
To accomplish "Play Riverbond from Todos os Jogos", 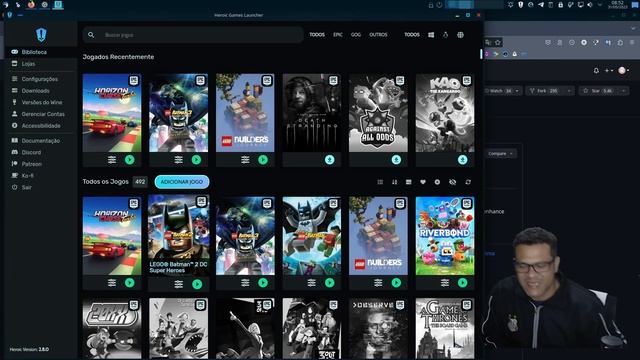I will (462, 282).
